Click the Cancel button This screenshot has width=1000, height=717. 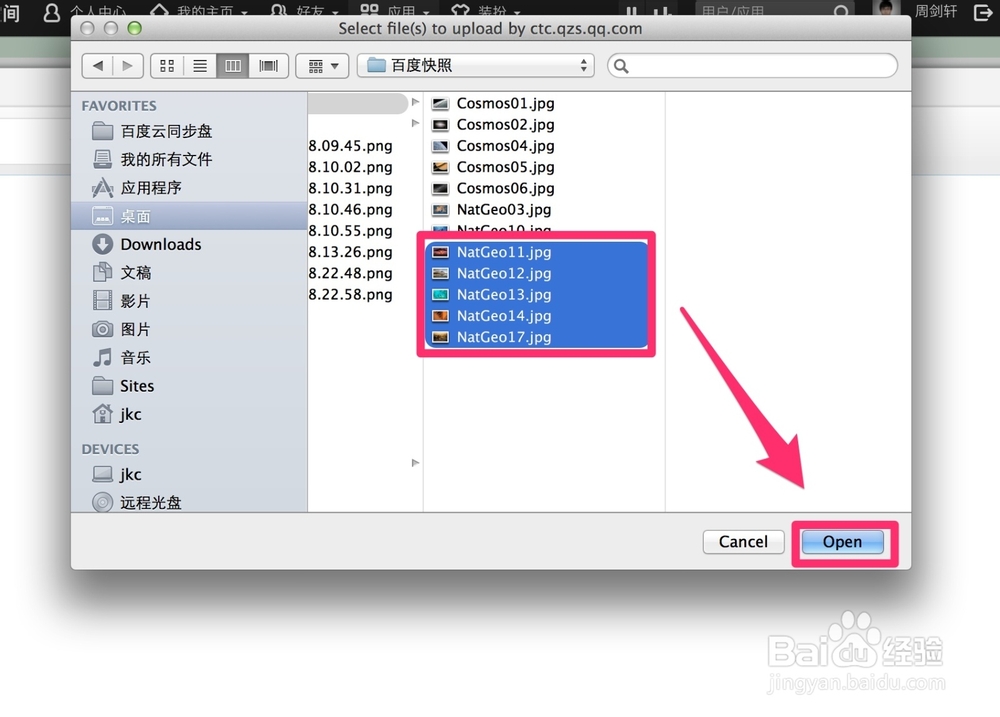pos(744,542)
